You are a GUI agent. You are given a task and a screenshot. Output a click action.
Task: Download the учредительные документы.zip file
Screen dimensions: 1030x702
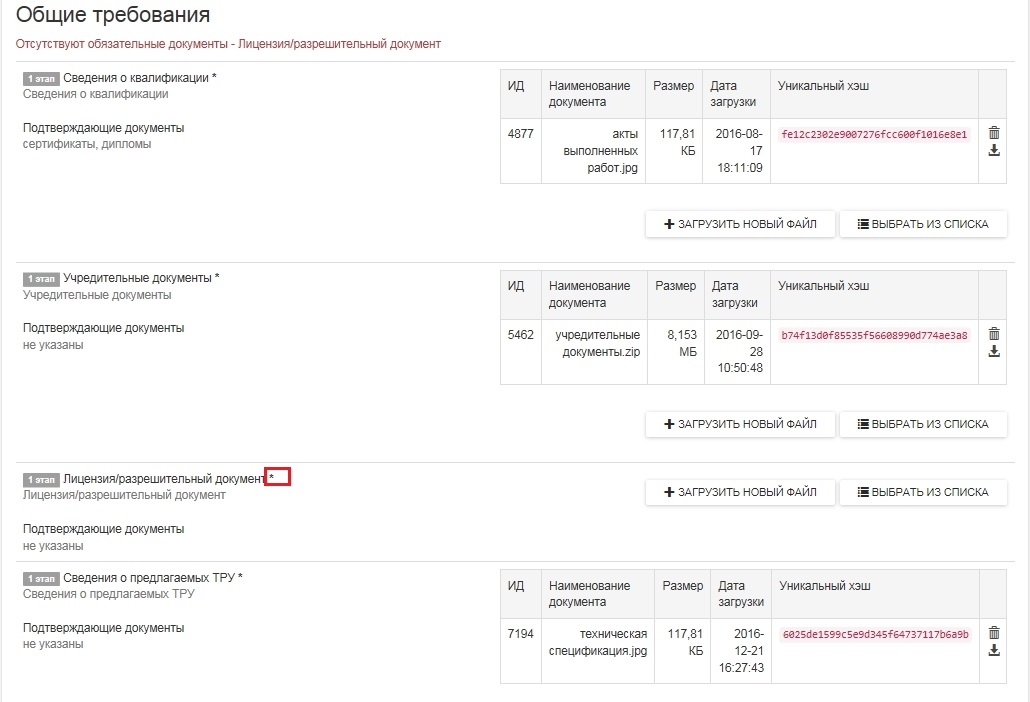pyautogui.click(x=993, y=352)
